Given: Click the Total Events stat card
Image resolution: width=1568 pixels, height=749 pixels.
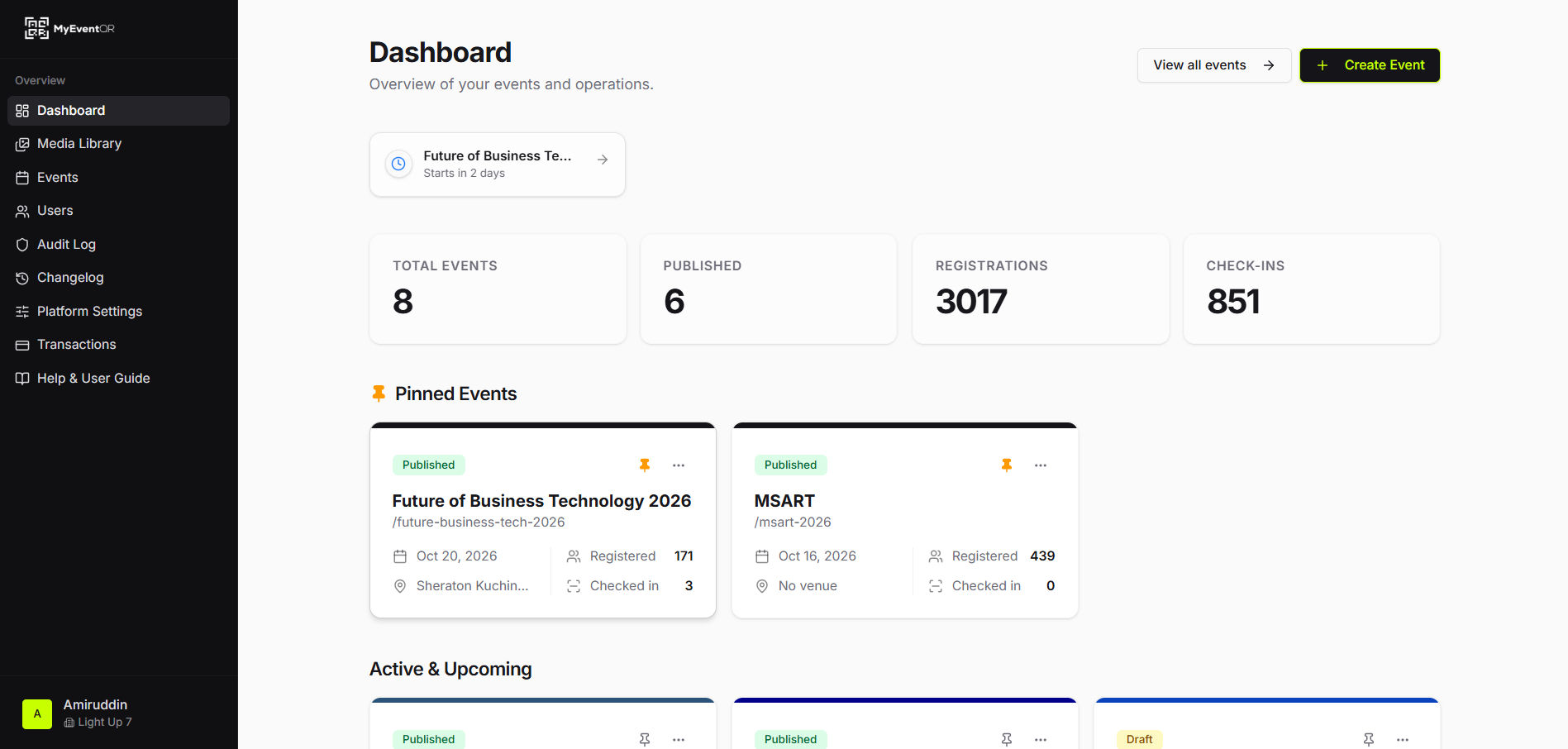Looking at the screenshot, I should pyautogui.click(x=498, y=289).
